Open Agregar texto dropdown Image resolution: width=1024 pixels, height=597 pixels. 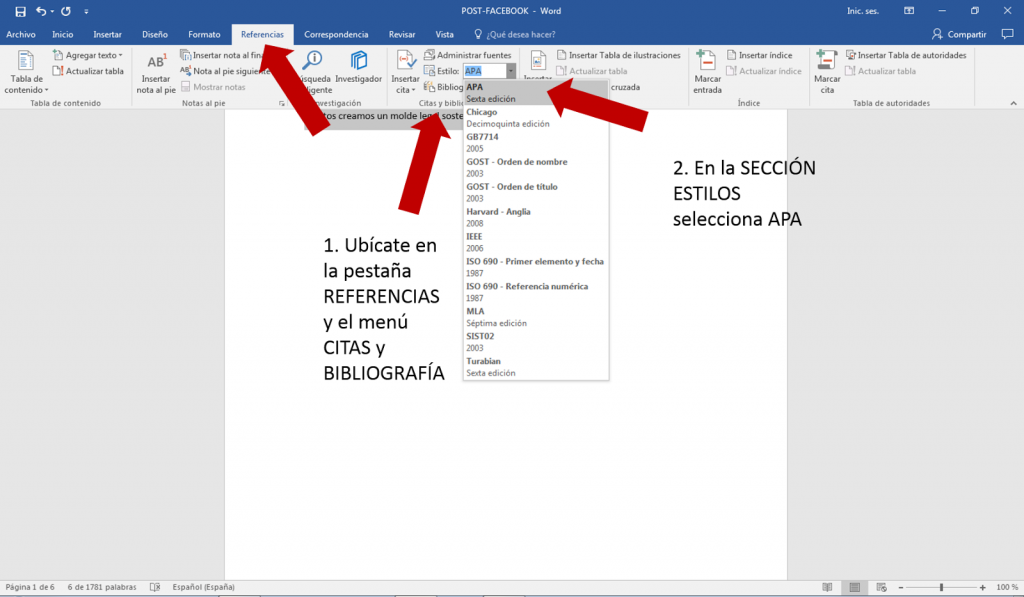(x=88, y=56)
